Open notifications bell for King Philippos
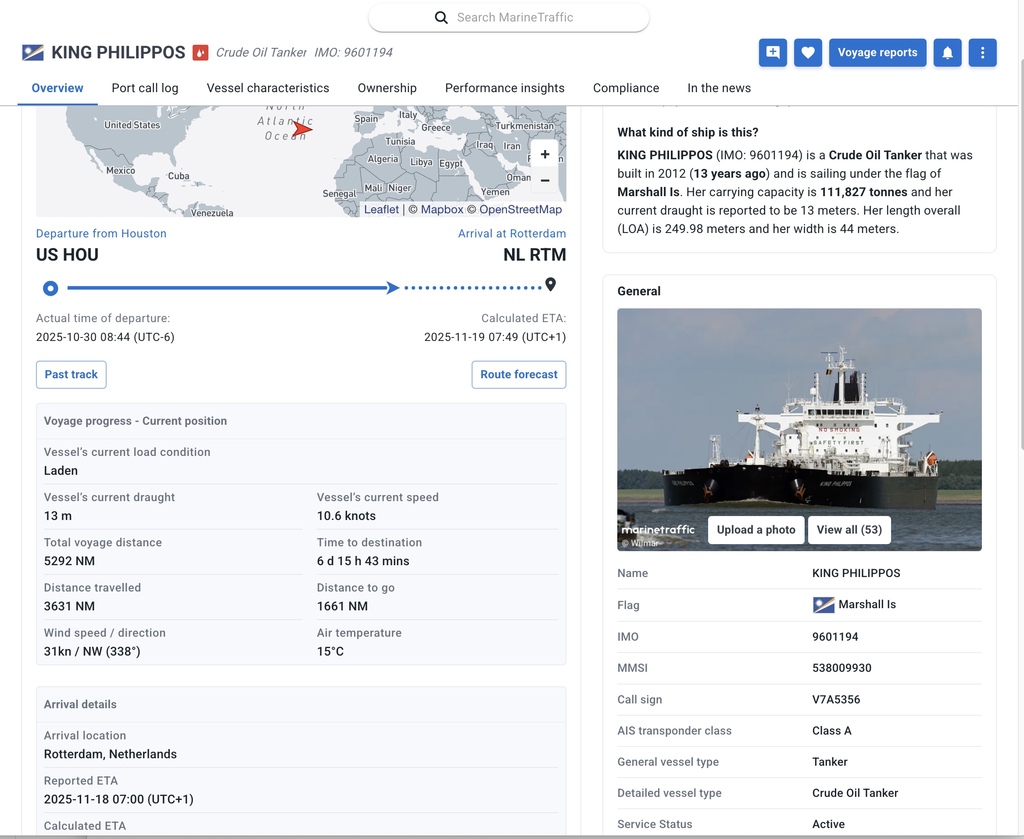 pos(947,53)
